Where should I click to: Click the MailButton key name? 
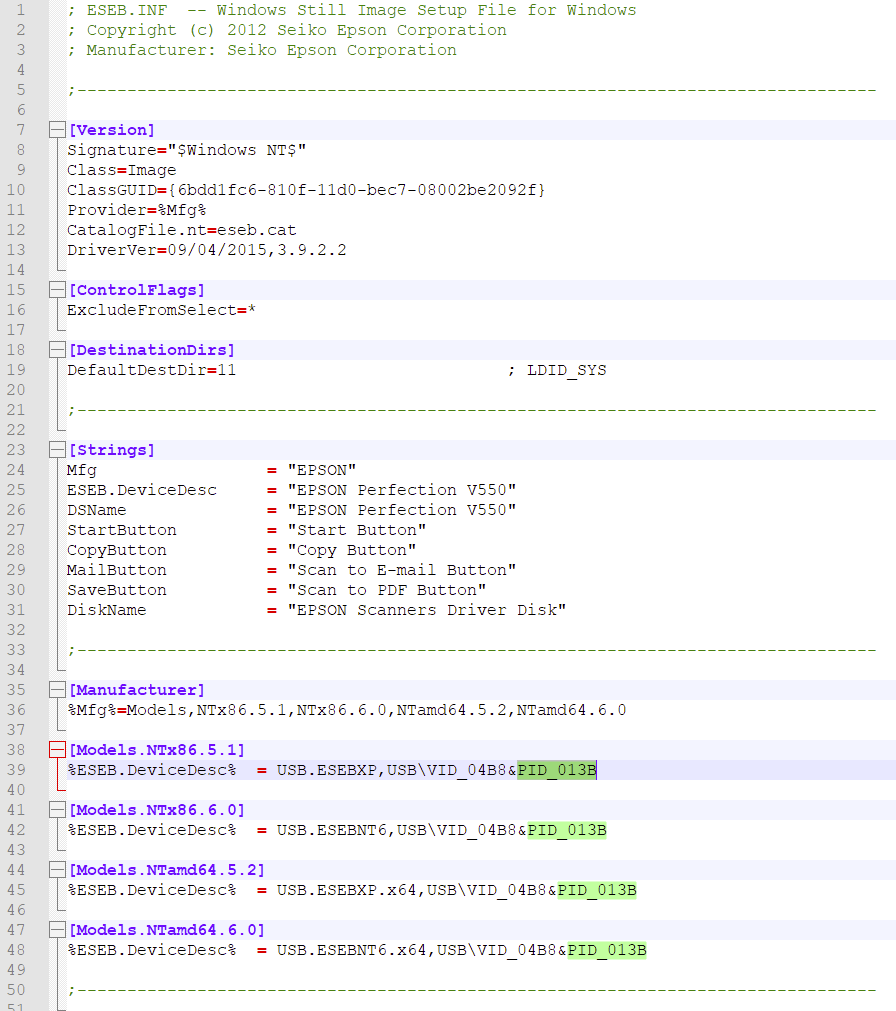coord(117,569)
